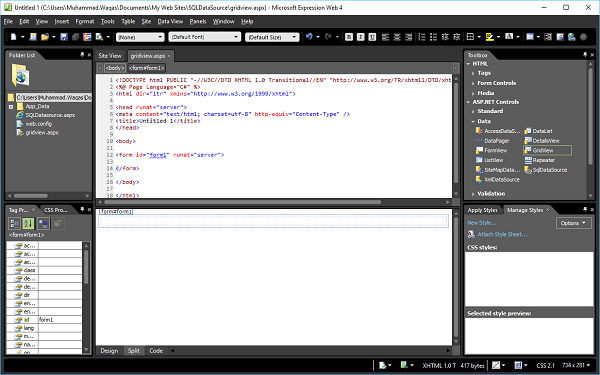This screenshot has height=375, width=600.
Task: Click the Borders toolbar icon
Action: tap(471, 37)
